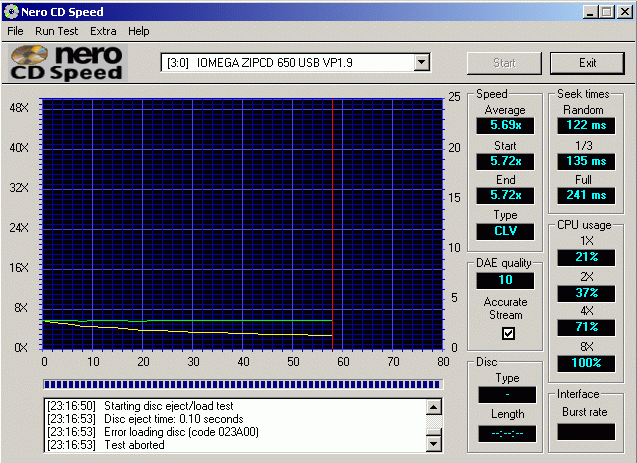Toggle the Accurate Stream checkbox
Screen dimensions: 637x463
tap(508, 333)
